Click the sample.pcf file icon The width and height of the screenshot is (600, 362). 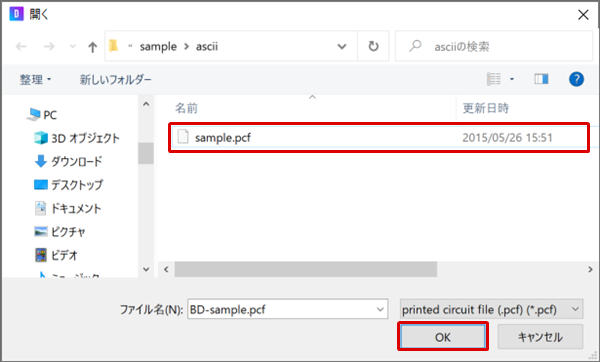tap(183, 137)
